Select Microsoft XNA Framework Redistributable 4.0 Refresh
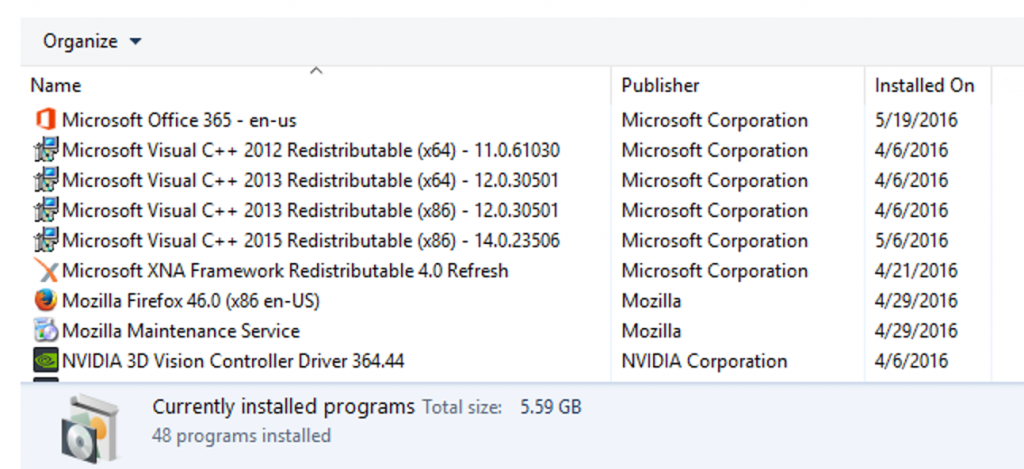Viewport: 1024px width, 469px height. (x=285, y=270)
